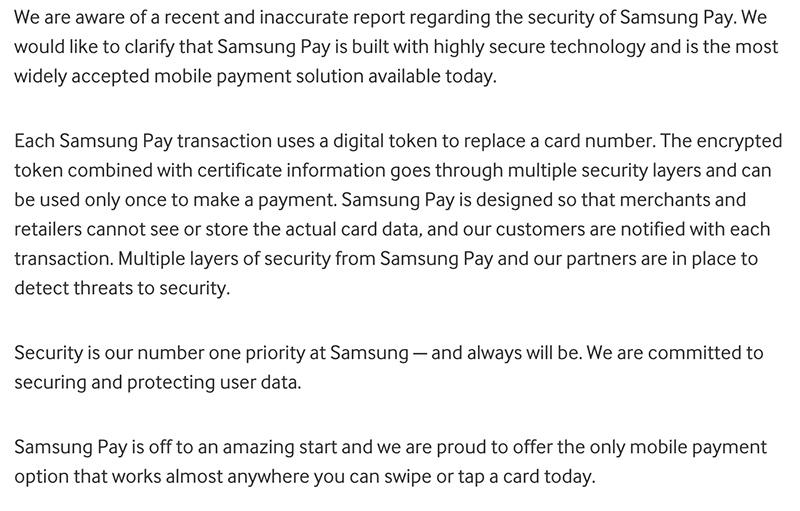This screenshot has width=800, height=511.
Task: Click 'Samsung Pay' in the first sentence
Action: pyautogui.click(x=677, y=19)
